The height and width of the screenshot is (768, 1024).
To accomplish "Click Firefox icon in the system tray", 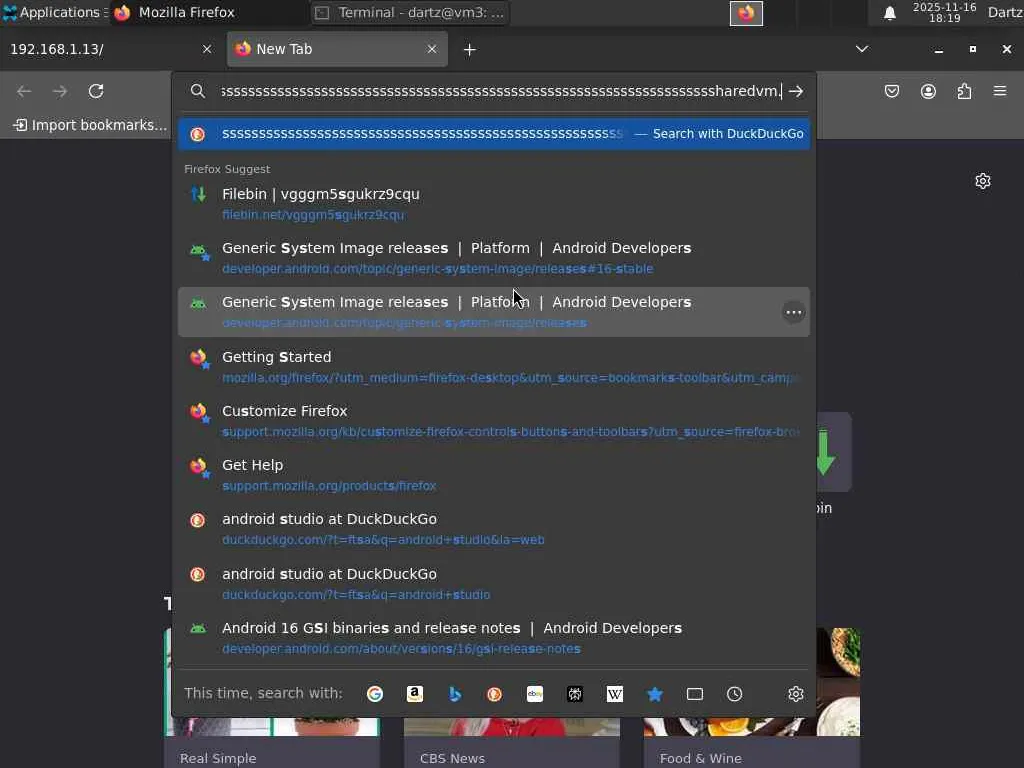I will 746,13.
